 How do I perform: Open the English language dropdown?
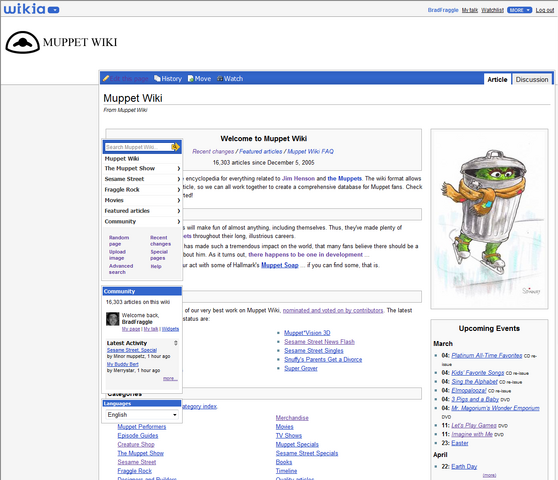pos(142,415)
